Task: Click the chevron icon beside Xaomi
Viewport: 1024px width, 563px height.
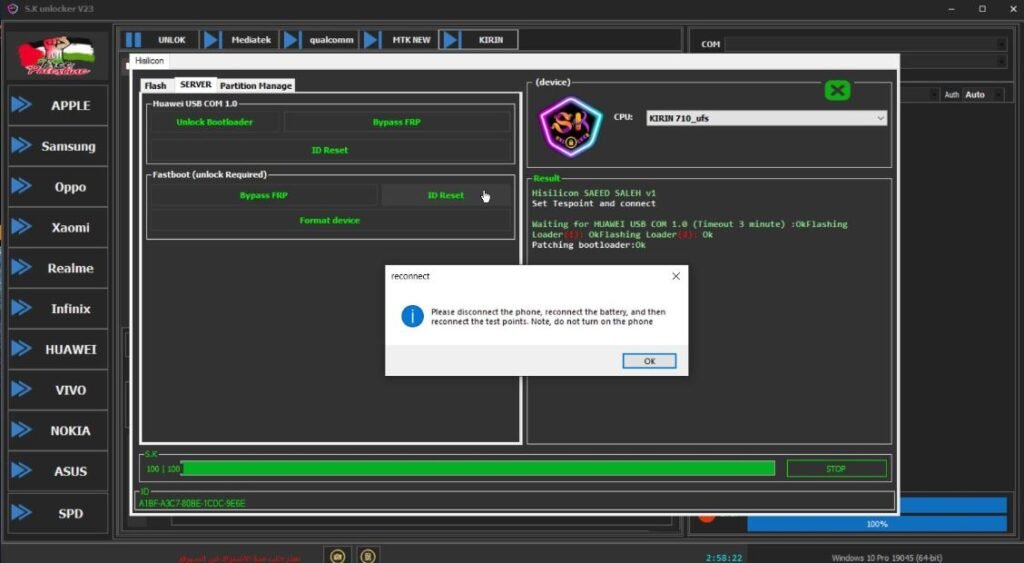Action: click(x=22, y=227)
